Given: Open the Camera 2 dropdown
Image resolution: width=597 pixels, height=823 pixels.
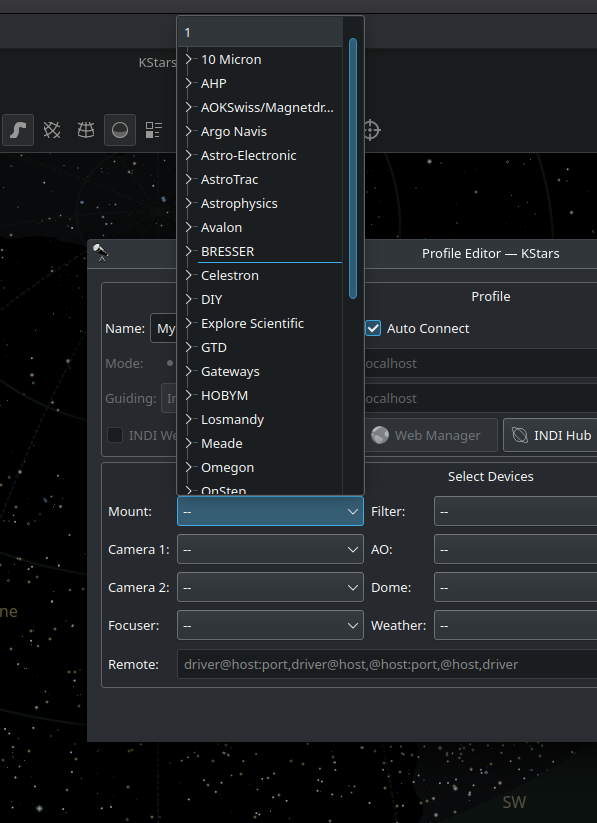Looking at the screenshot, I should pyautogui.click(x=270, y=587).
